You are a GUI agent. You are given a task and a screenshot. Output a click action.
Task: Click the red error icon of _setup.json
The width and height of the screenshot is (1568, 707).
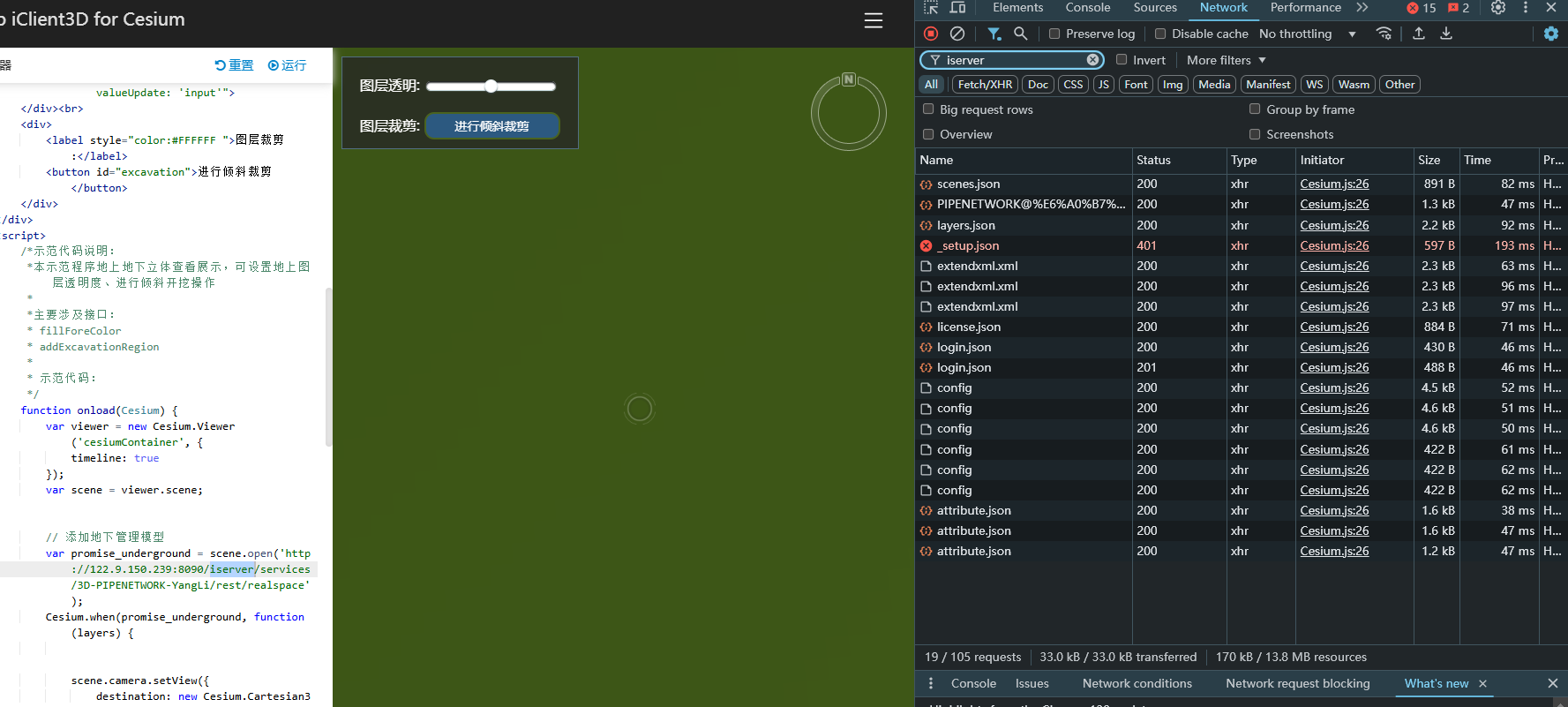click(x=926, y=245)
